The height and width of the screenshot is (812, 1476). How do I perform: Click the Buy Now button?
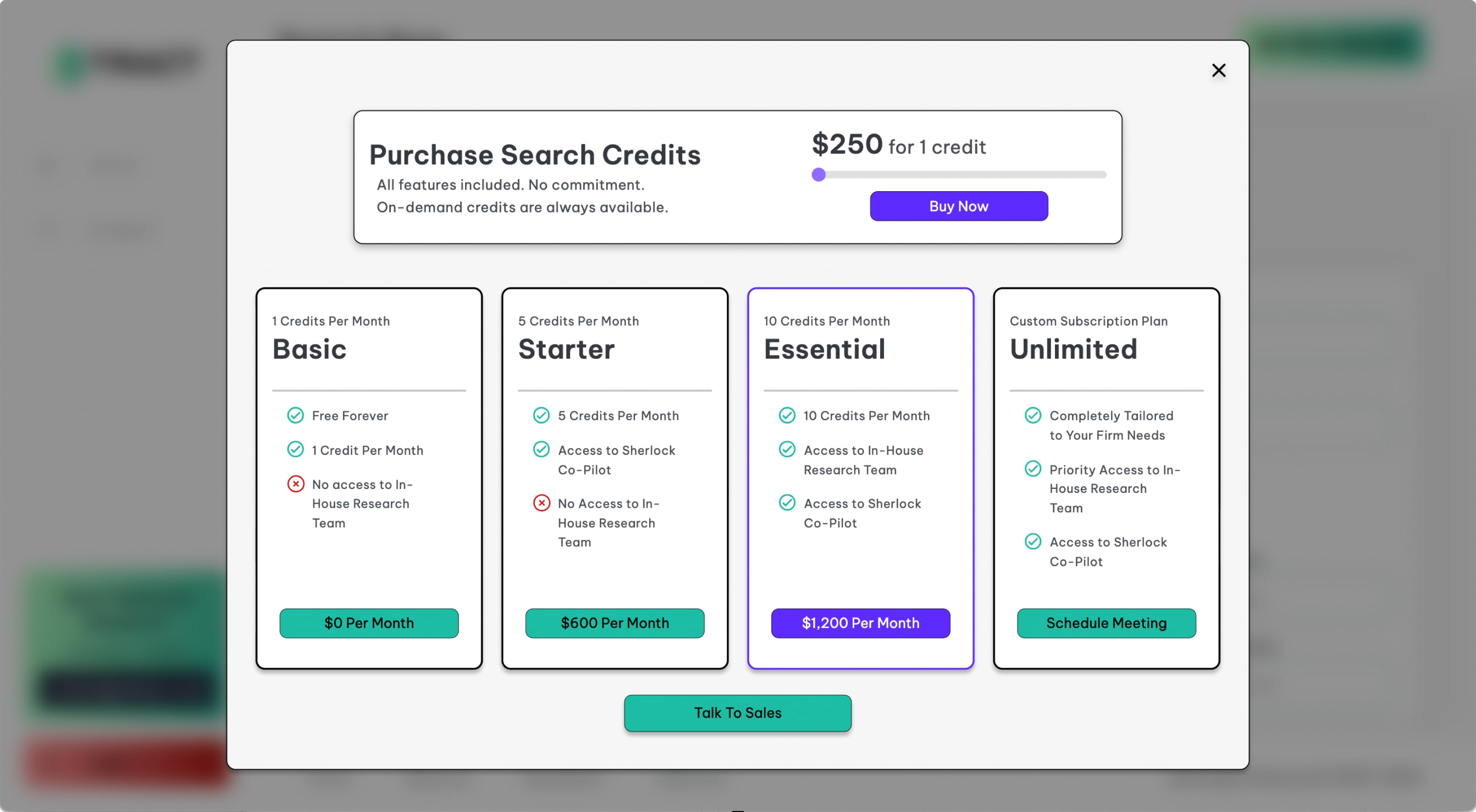pos(959,206)
